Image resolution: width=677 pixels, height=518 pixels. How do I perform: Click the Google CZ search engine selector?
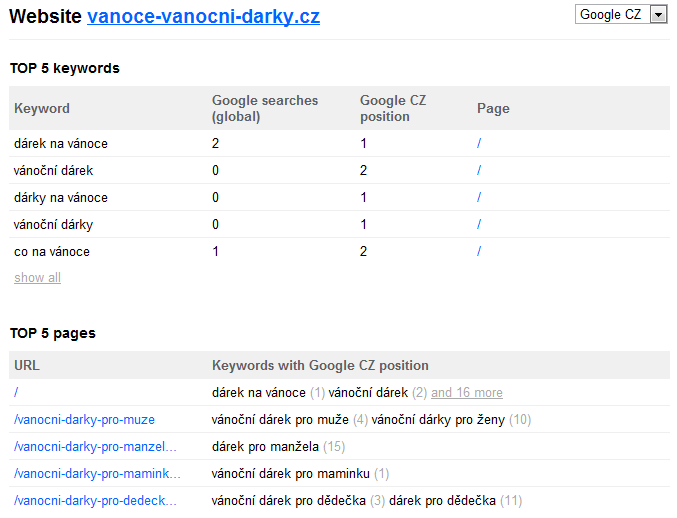click(621, 15)
